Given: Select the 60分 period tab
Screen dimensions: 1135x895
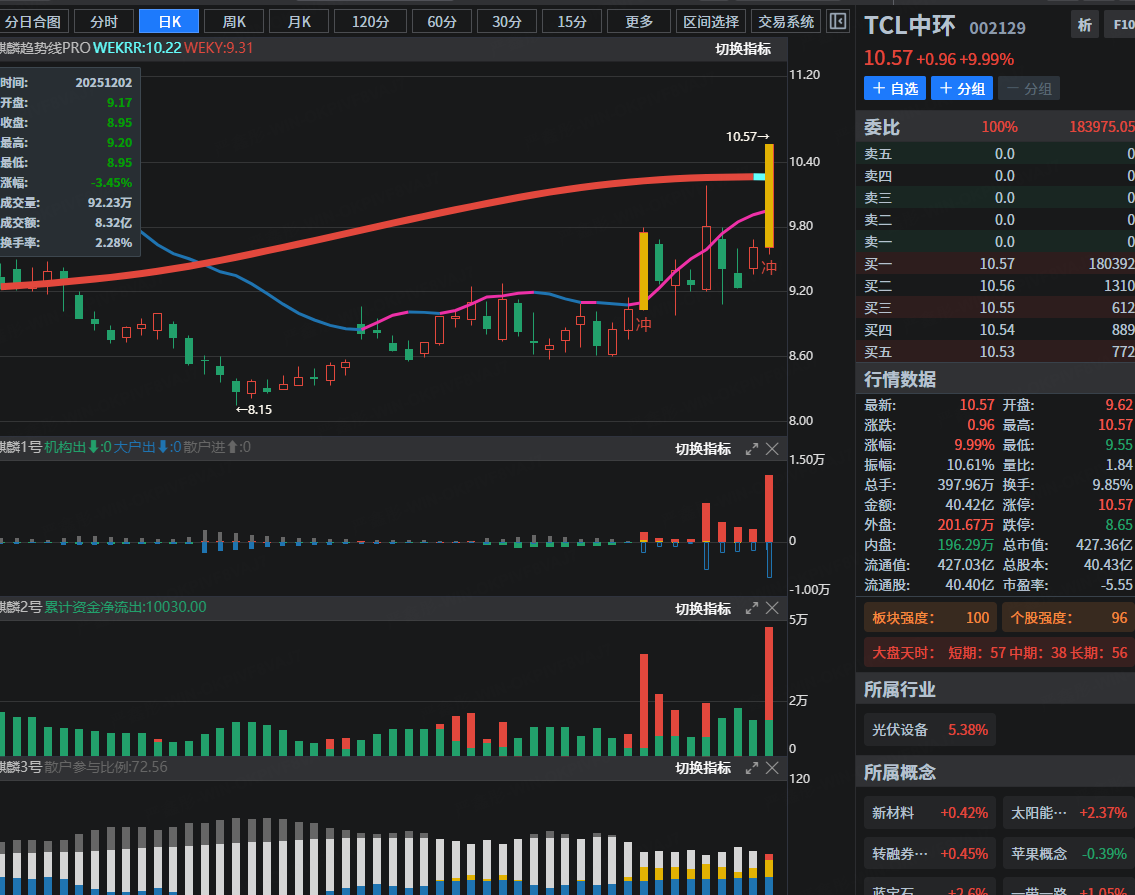Looking at the screenshot, I should click(x=441, y=21).
